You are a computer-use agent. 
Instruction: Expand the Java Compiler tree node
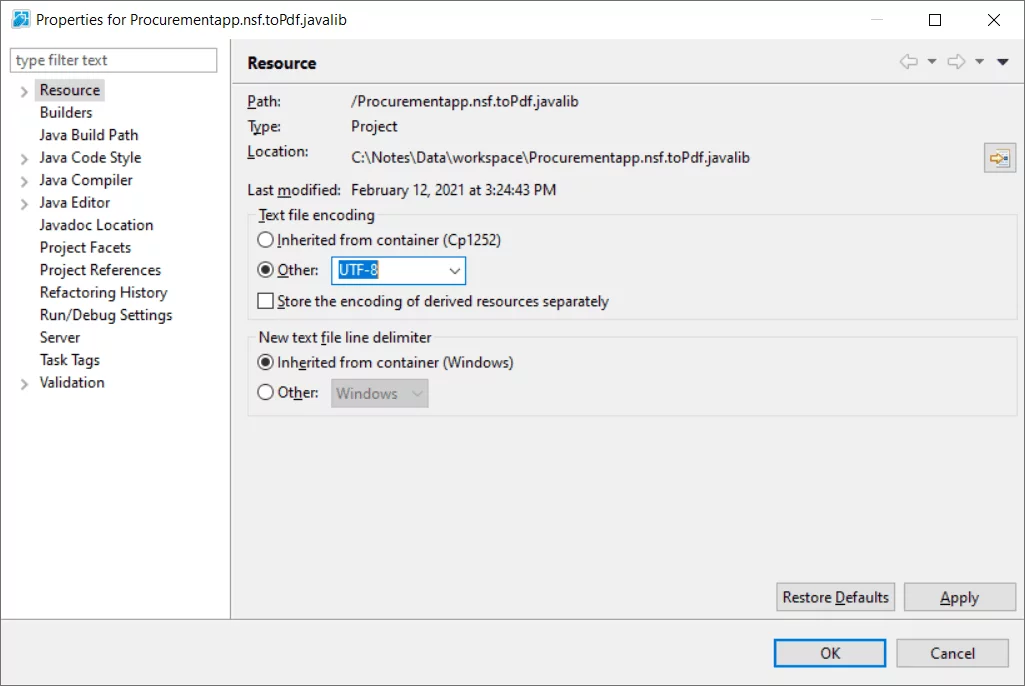coord(24,181)
